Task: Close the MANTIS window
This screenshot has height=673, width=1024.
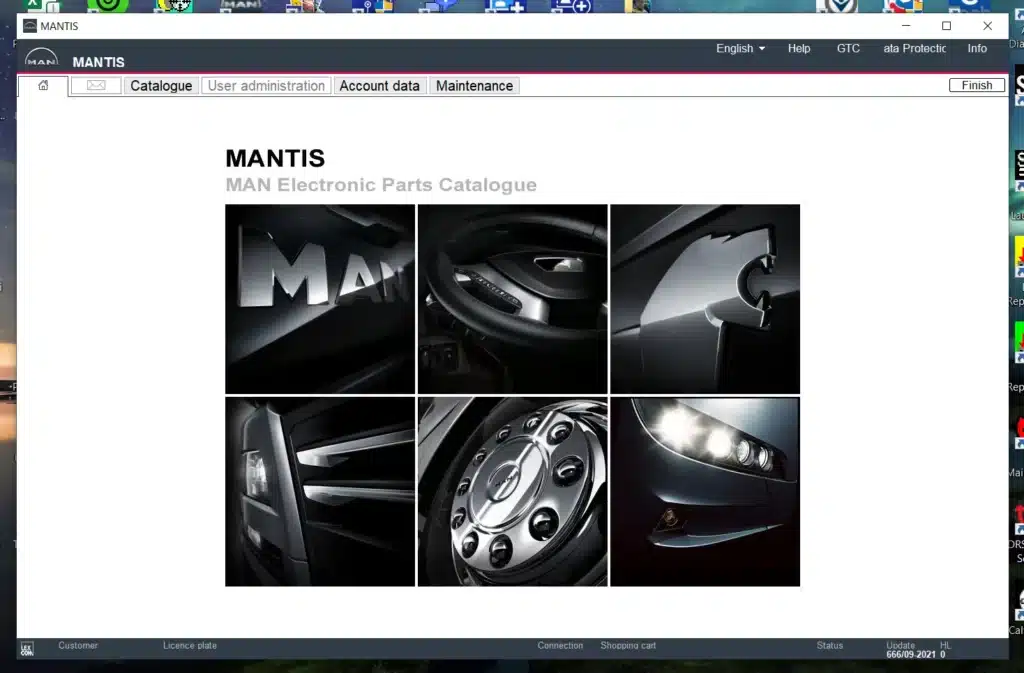Action: tap(987, 25)
